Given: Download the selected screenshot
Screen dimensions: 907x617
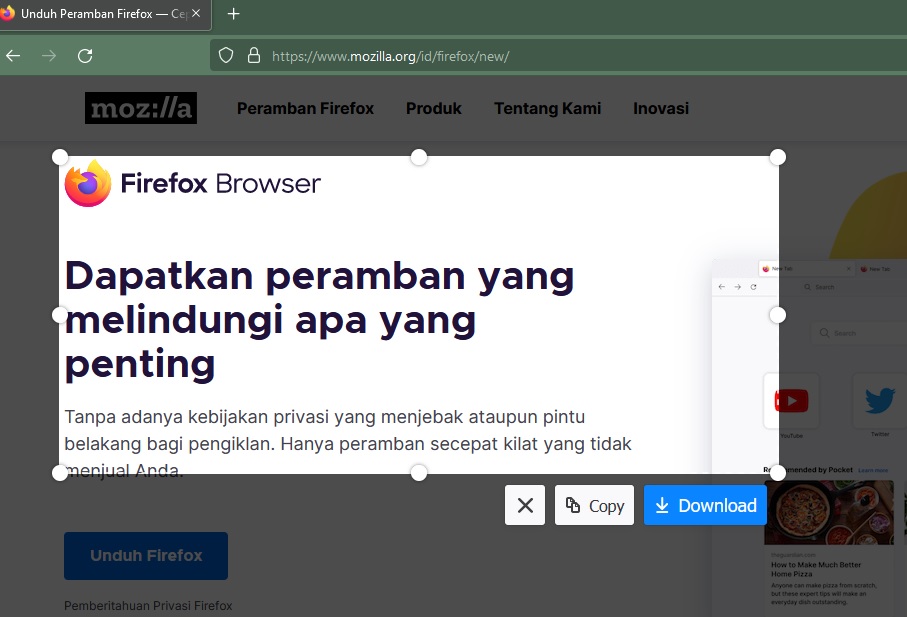Looking at the screenshot, I should coord(705,505).
